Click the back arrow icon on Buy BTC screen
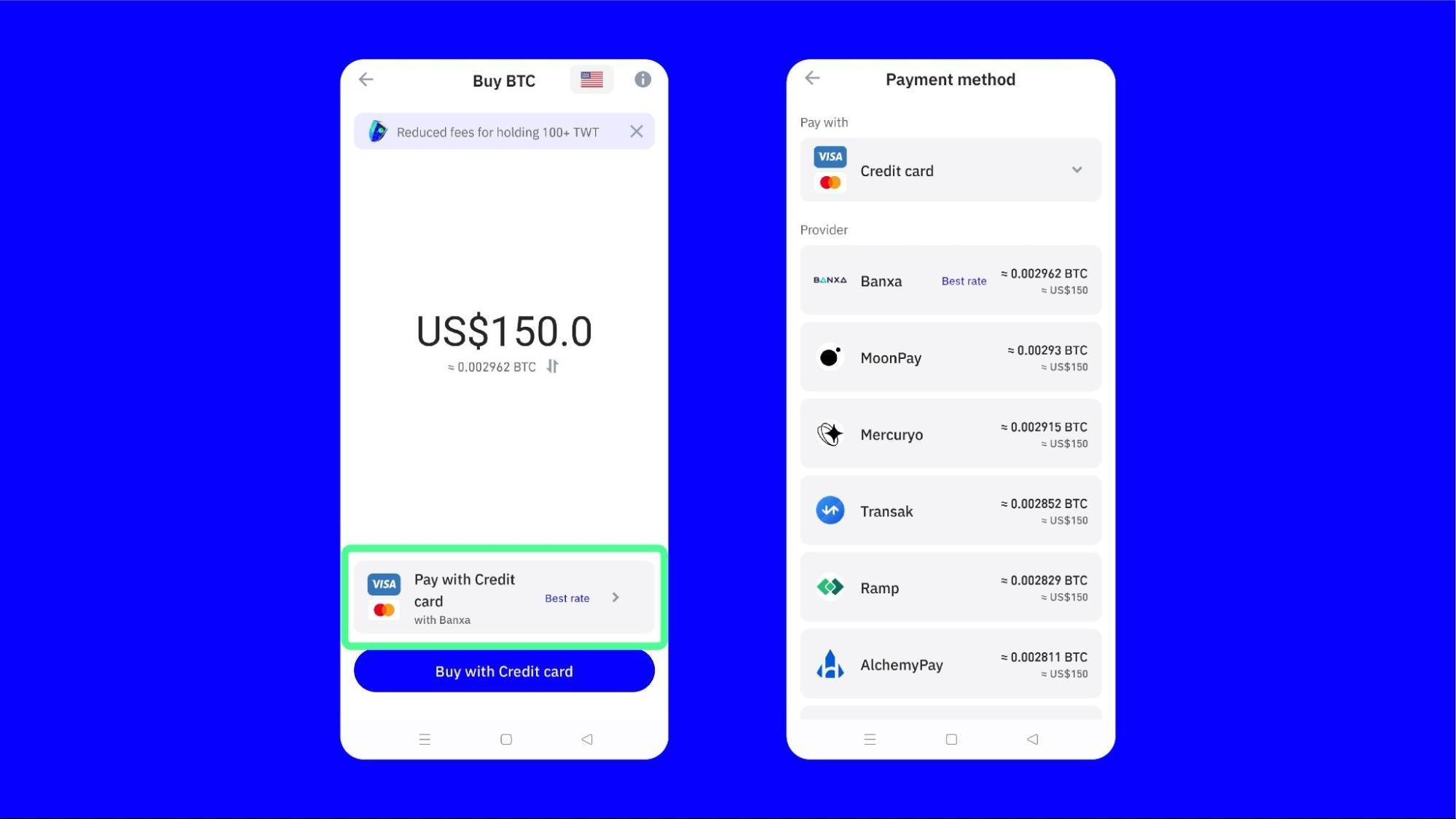The height and width of the screenshot is (819, 1456). (x=366, y=80)
